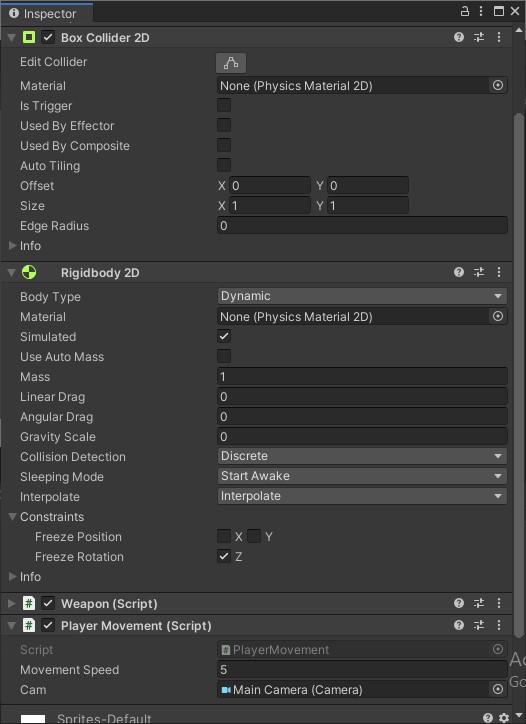
Task: Open Box Collider 2D help reference icon
Action: pos(459,37)
